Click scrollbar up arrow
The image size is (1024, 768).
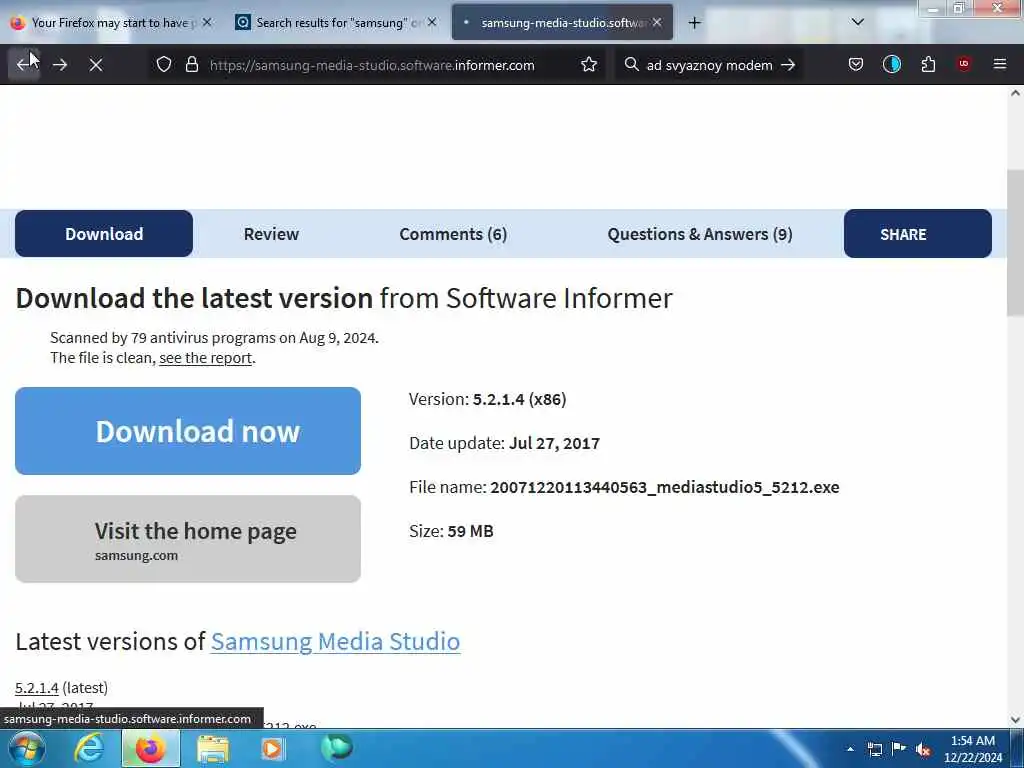point(1015,93)
